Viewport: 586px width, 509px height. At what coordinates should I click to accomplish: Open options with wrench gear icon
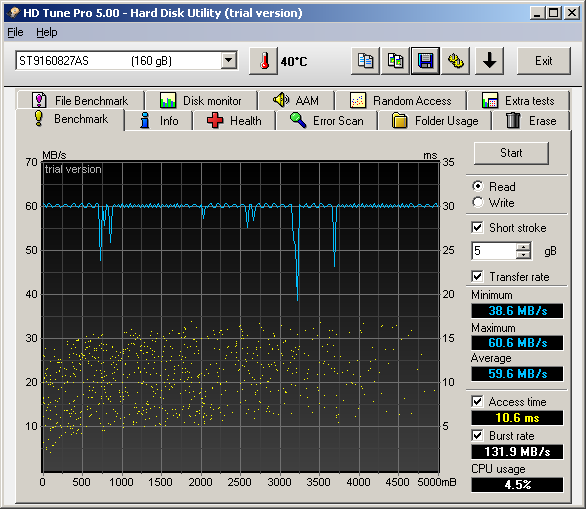tap(456, 61)
